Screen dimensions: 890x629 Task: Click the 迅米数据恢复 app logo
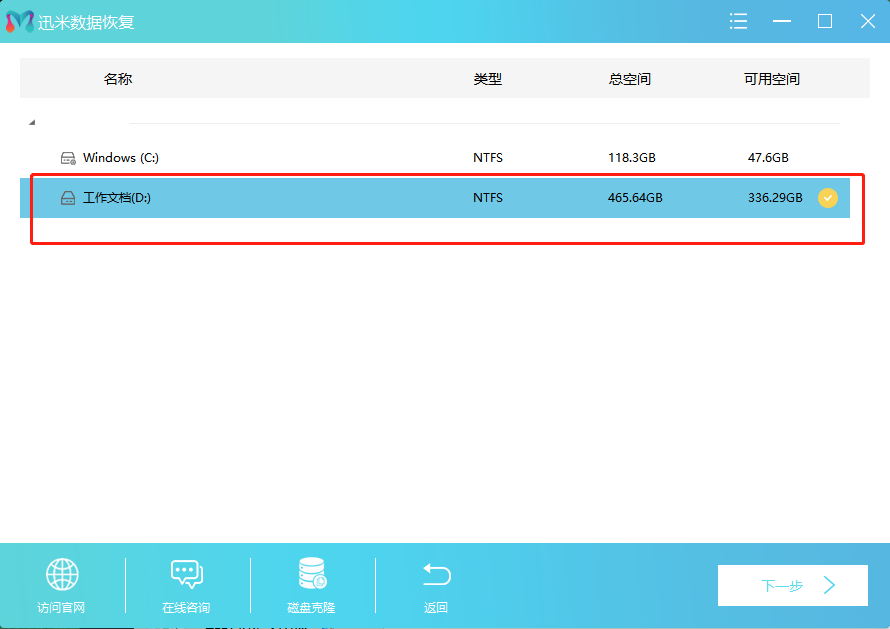pyautogui.click(x=19, y=21)
